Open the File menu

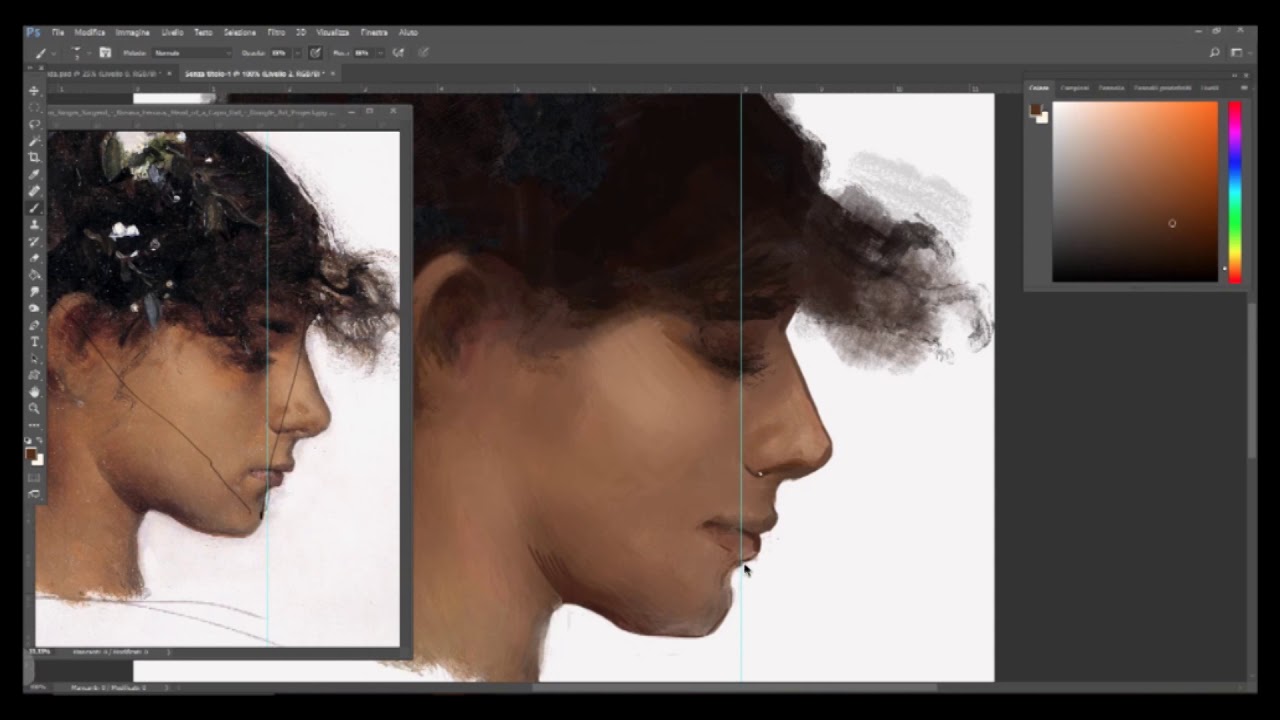pyautogui.click(x=58, y=32)
